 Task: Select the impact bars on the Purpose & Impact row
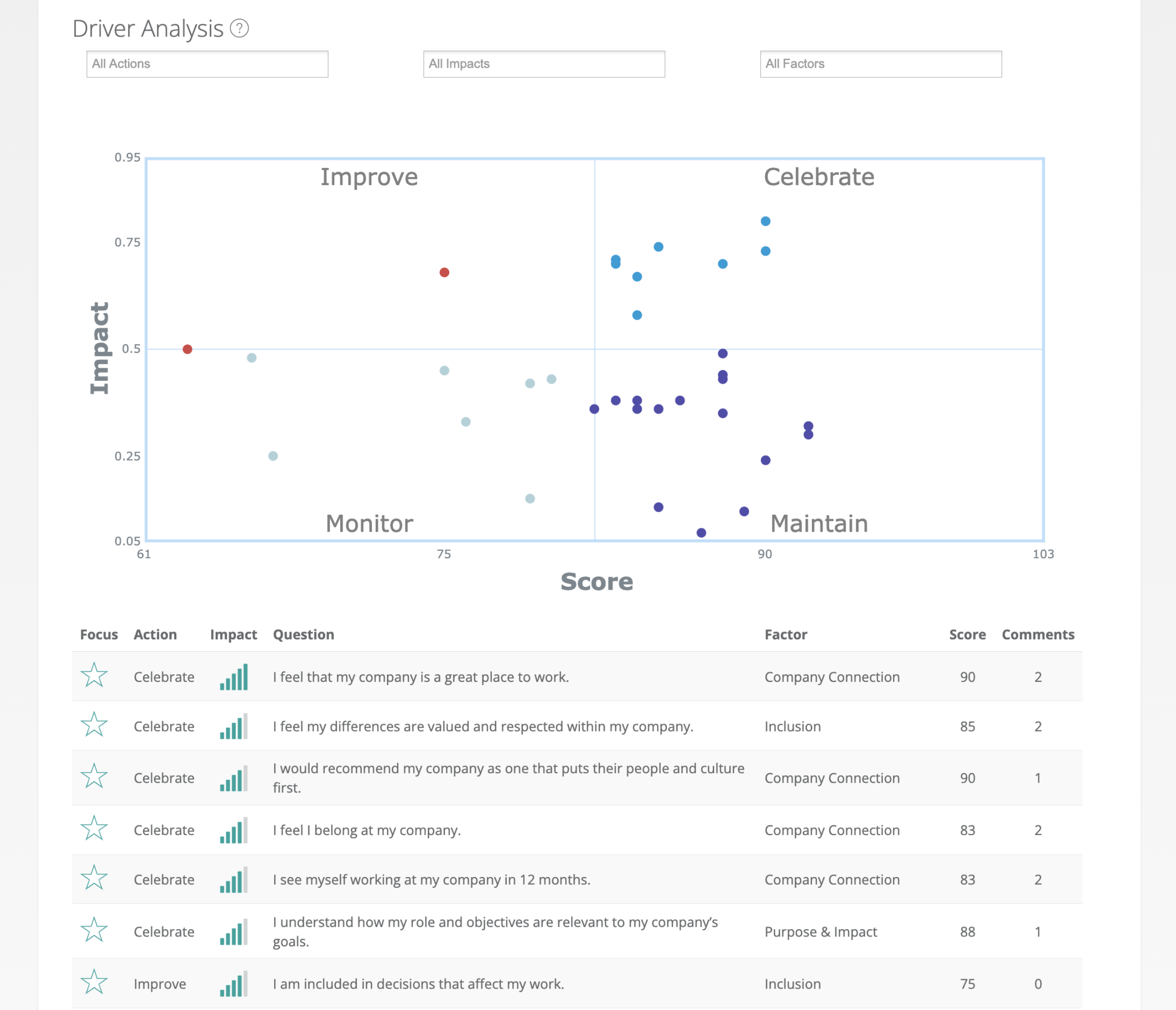(233, 931)
